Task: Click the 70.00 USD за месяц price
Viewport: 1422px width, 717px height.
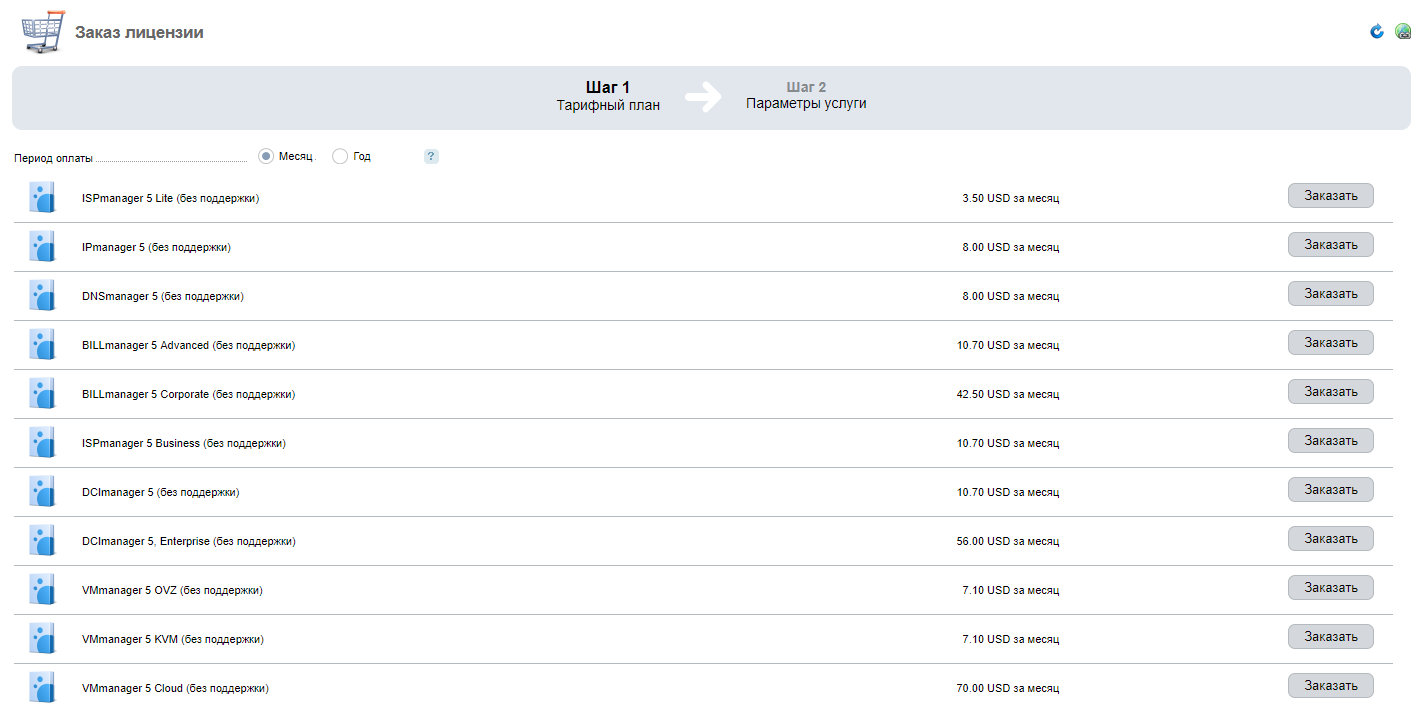Action: 1008,688
